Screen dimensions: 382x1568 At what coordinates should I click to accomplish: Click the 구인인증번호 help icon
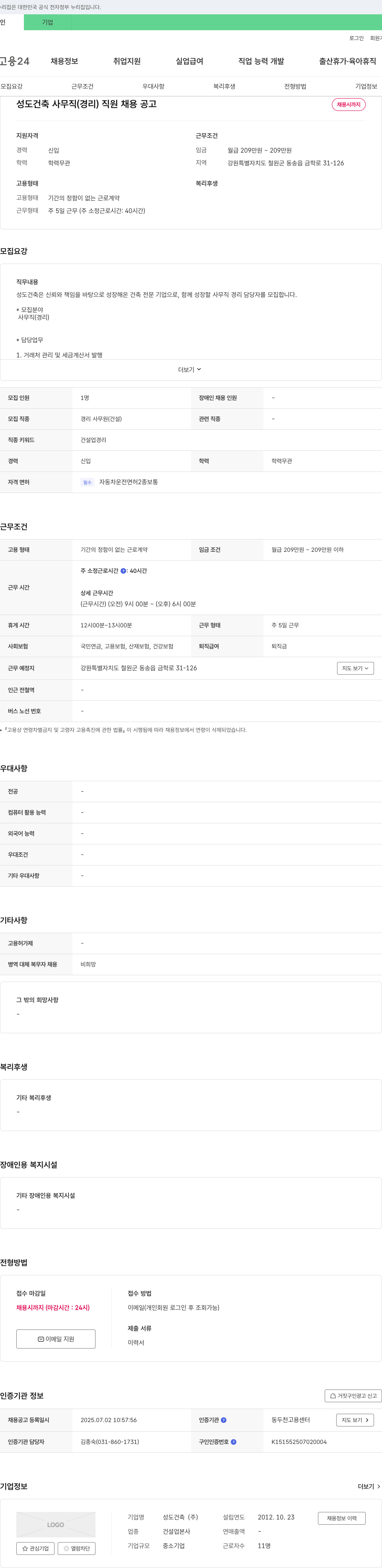233,1442
